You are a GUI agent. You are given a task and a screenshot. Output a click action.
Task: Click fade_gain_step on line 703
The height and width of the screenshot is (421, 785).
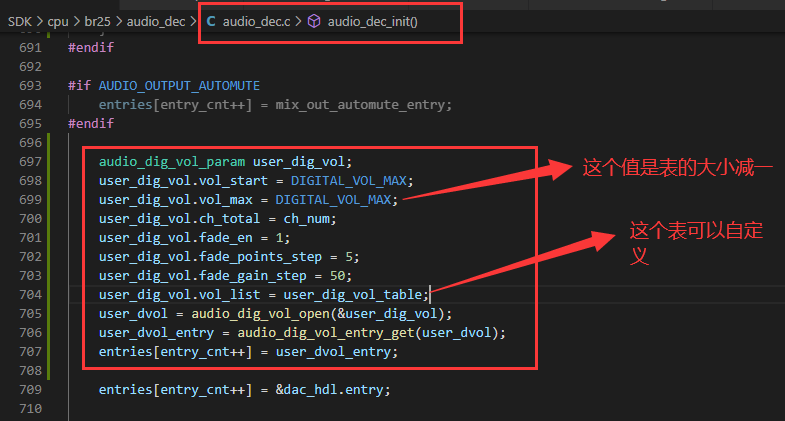tap(252, 276)
